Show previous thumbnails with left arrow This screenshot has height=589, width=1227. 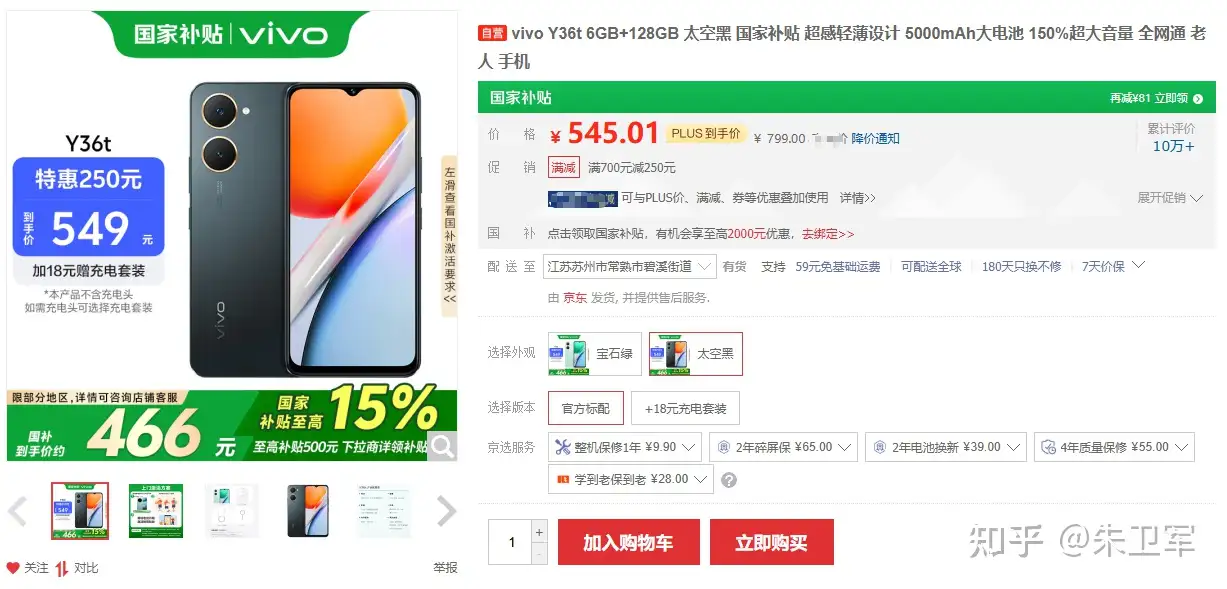pyautogui.click(x=17, y=512)
